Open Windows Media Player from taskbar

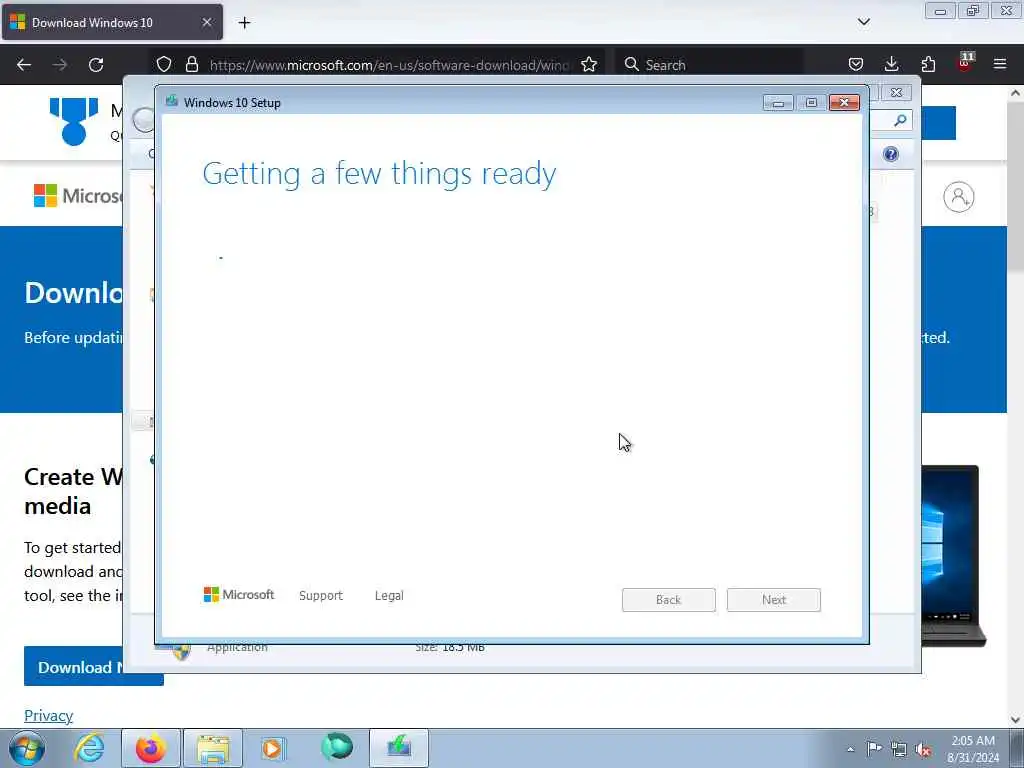273,748
